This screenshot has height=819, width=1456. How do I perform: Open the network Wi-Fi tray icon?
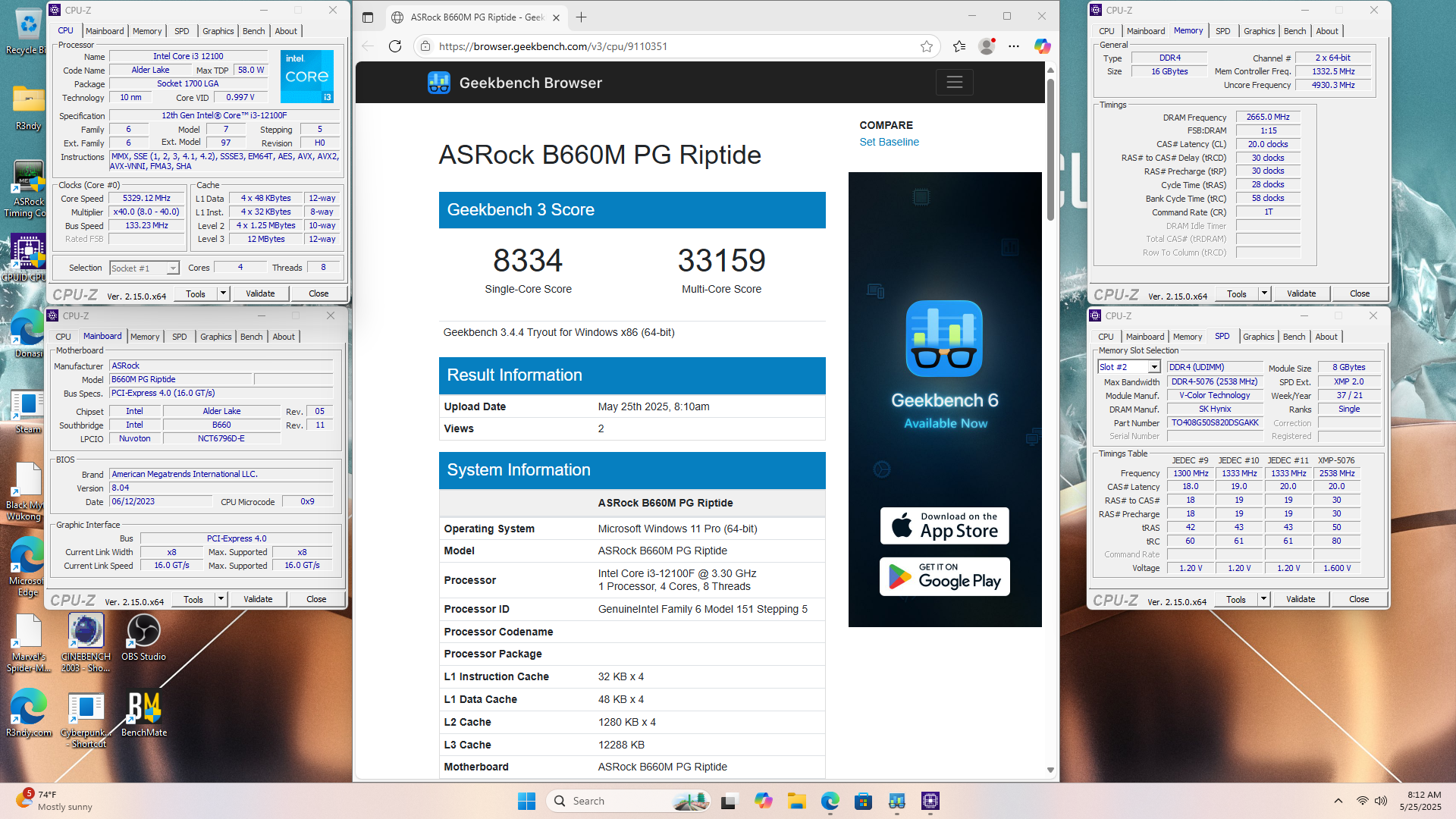coord(1363,801)
